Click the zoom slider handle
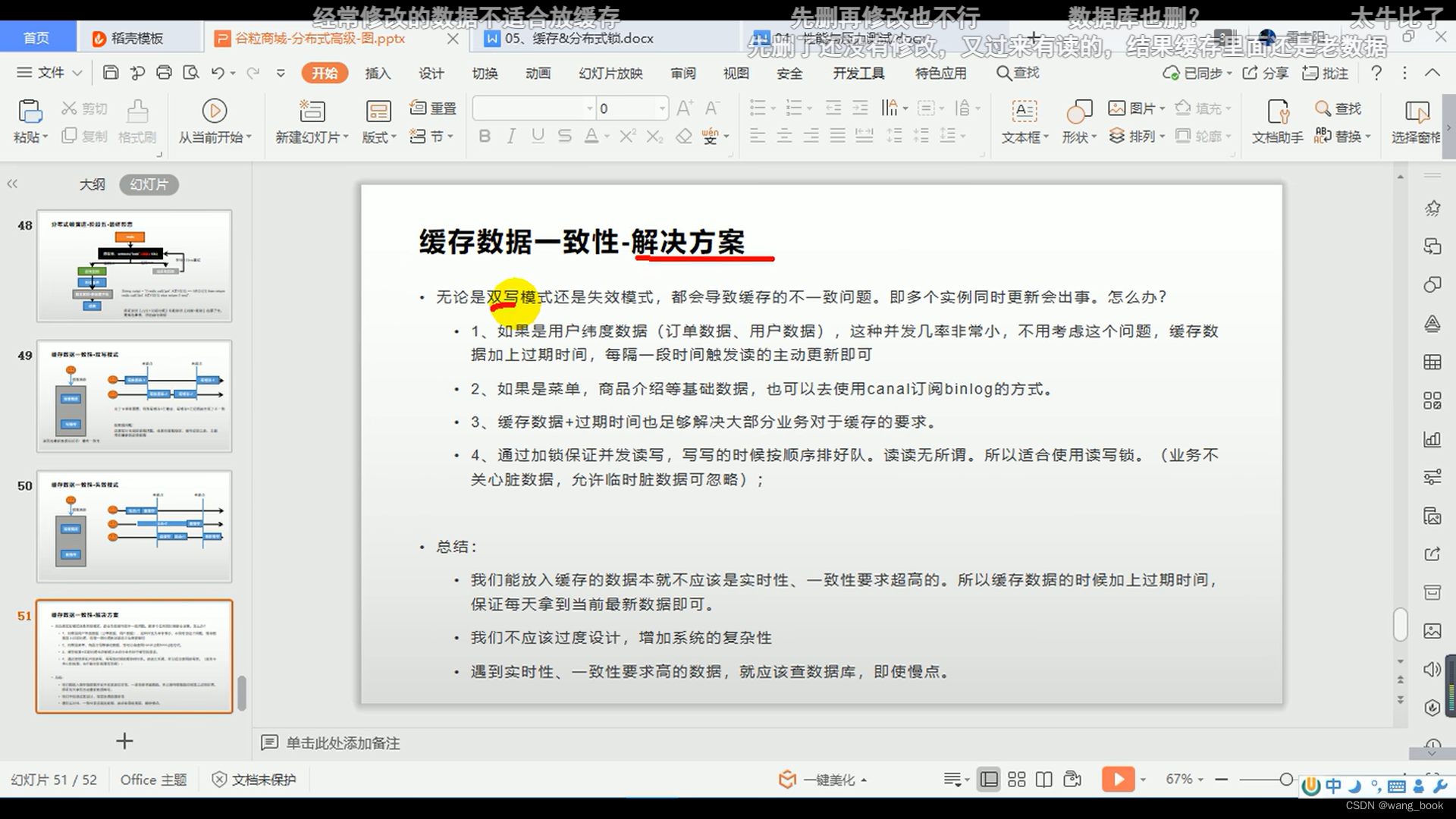The width and height of the screenshot is (1456, 819). click(x=1286, y=780)
